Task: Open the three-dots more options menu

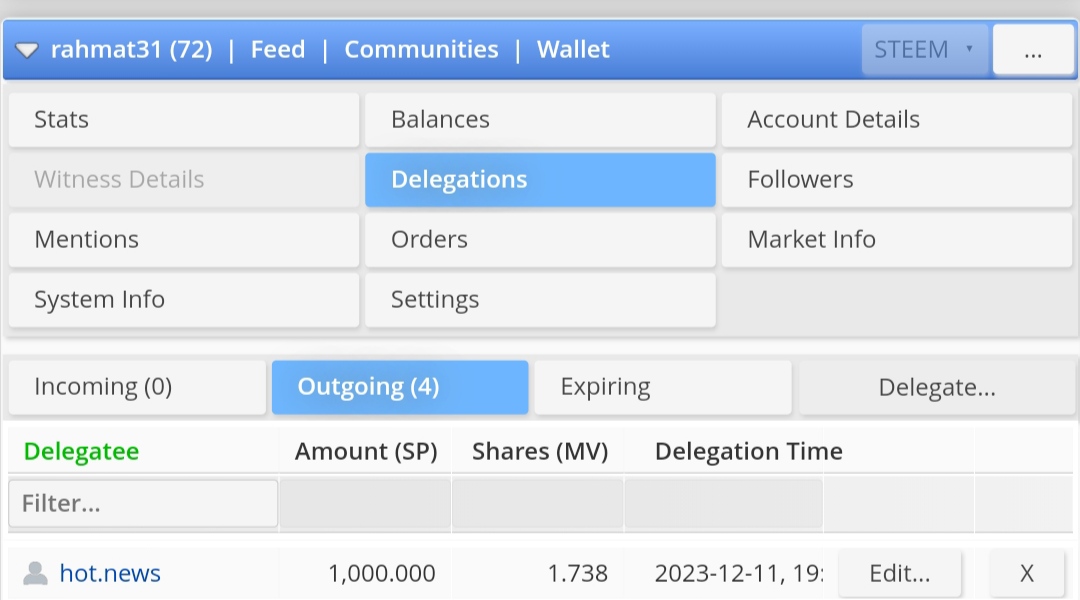Action: click(x=1033, y=50)
